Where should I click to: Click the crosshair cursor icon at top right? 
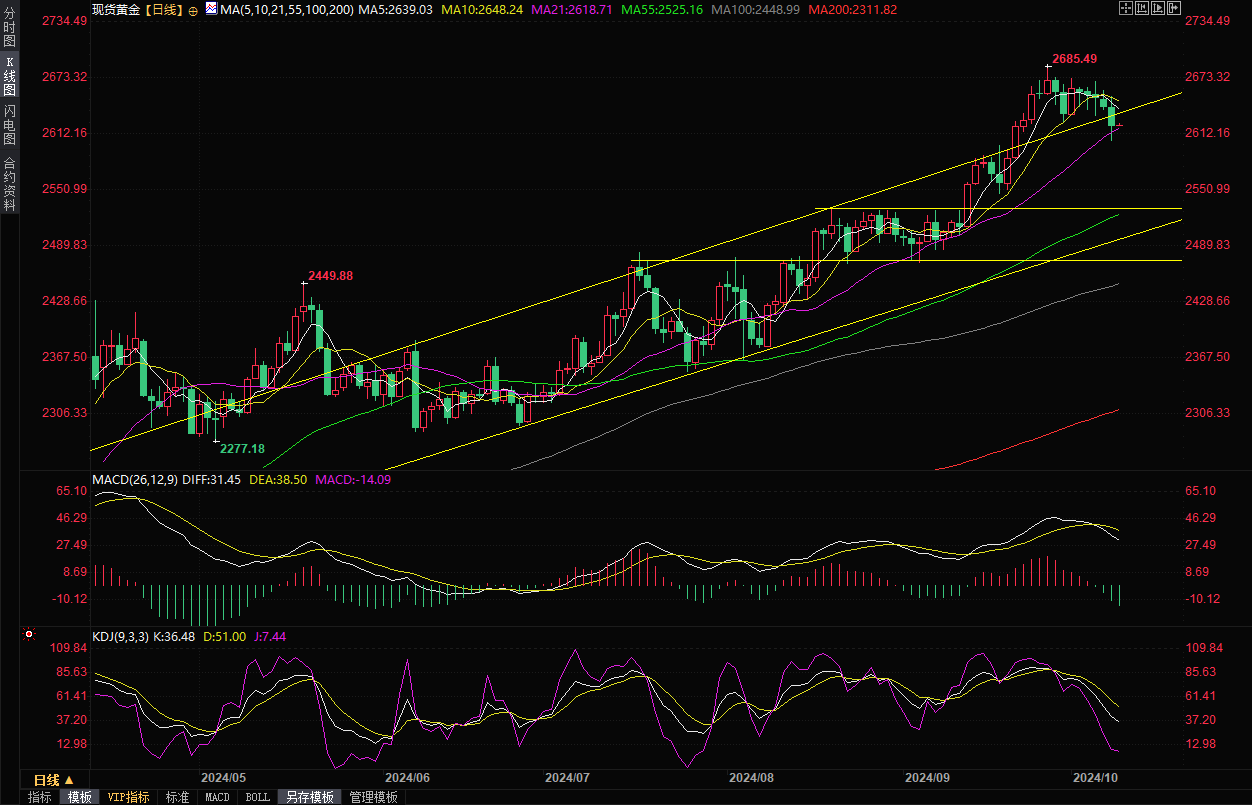coord(1125,8)
